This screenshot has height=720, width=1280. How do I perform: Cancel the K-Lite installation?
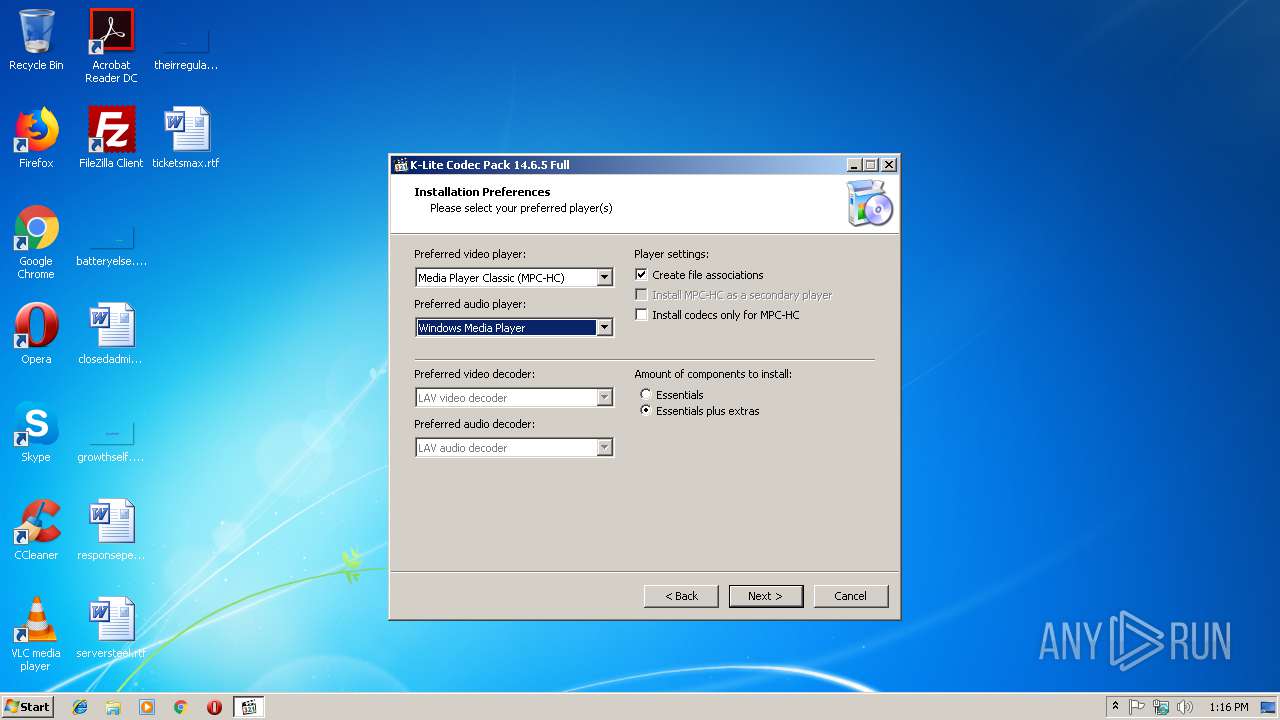coord(851,596)
